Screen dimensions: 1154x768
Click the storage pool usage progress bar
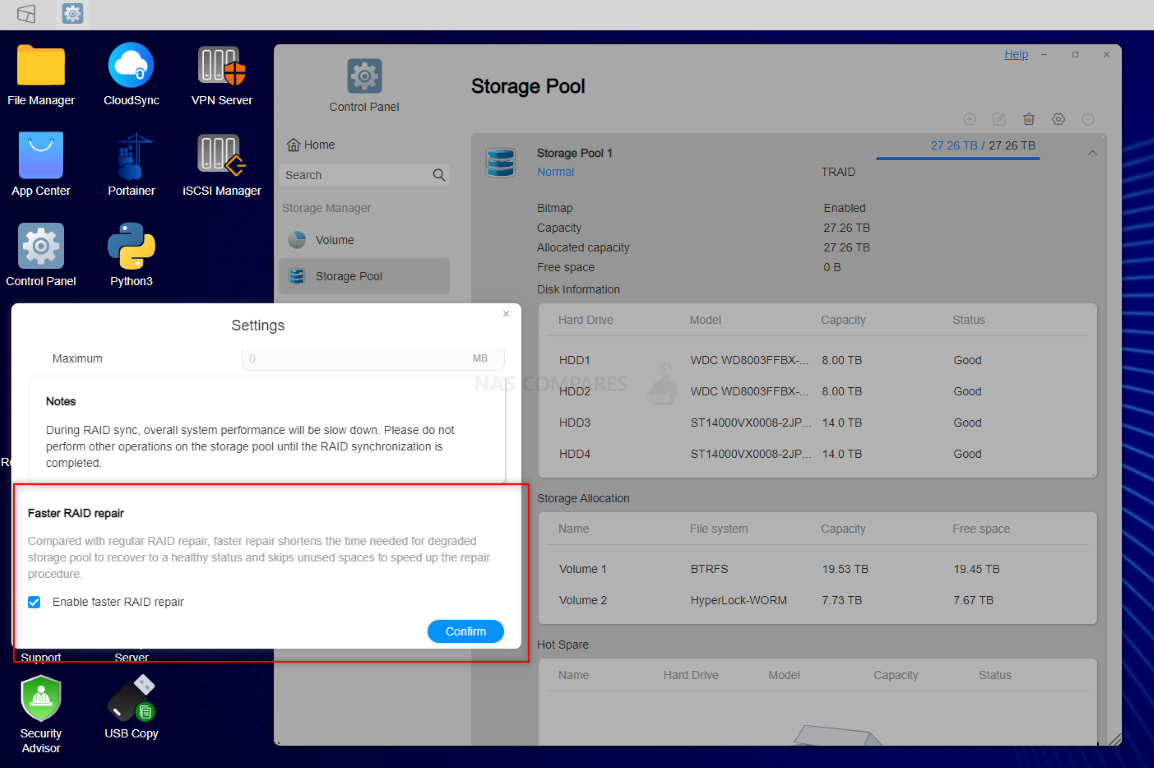pyautogui.click(x=957, y=157)
